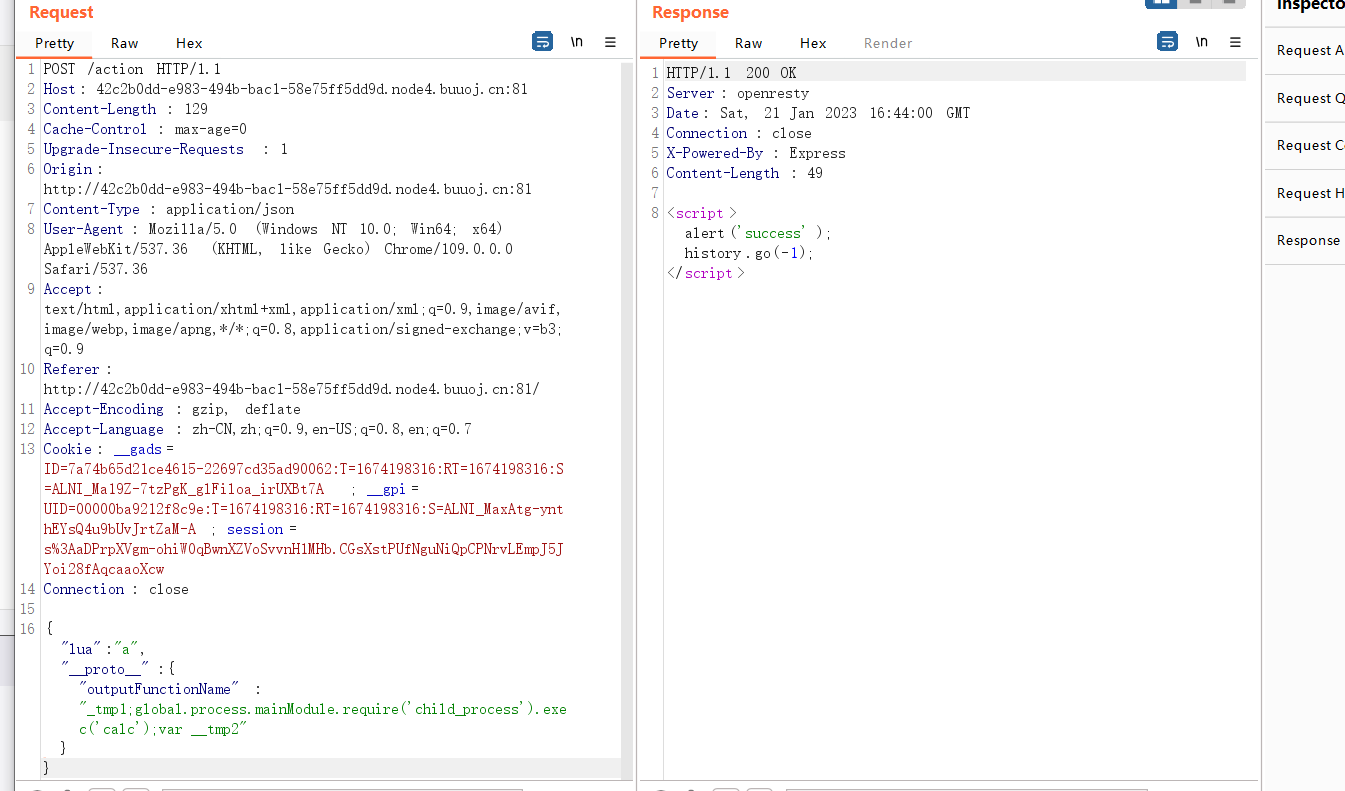Switch to the Raw tab in Response panel
This screenshot has height=791, width=1345.
749,43
